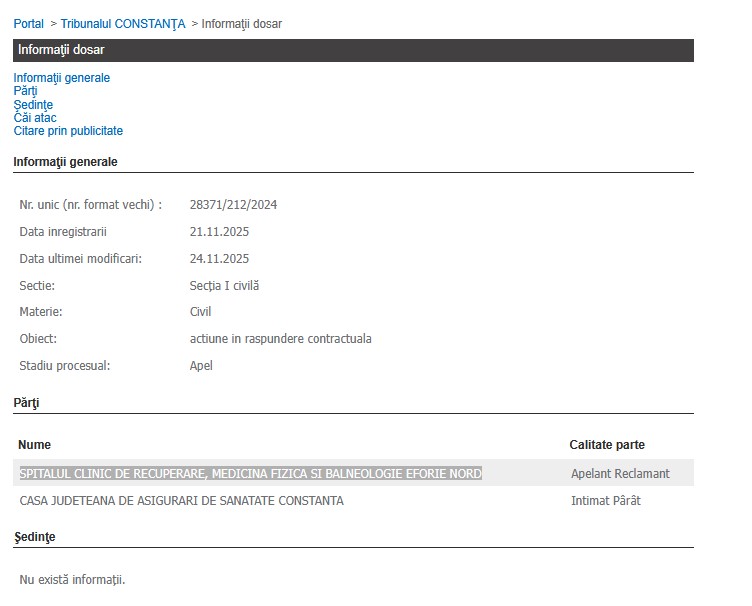Click the Apelant Reclamant party role
The height and width of the screenshot is (606, 752).
click(620, 474)
